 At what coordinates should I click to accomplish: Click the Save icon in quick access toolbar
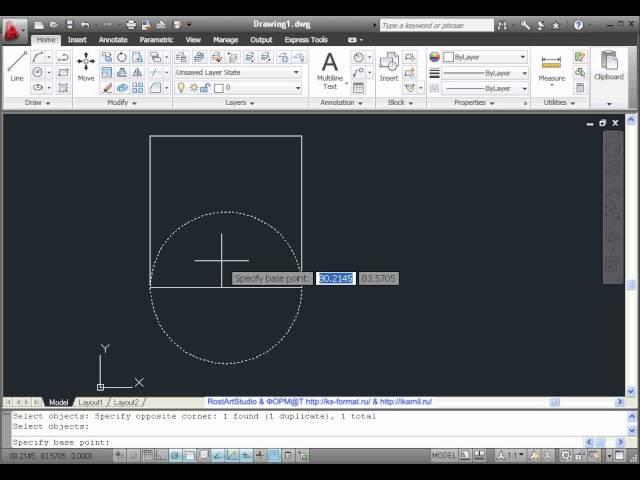[x=69, y=25]
